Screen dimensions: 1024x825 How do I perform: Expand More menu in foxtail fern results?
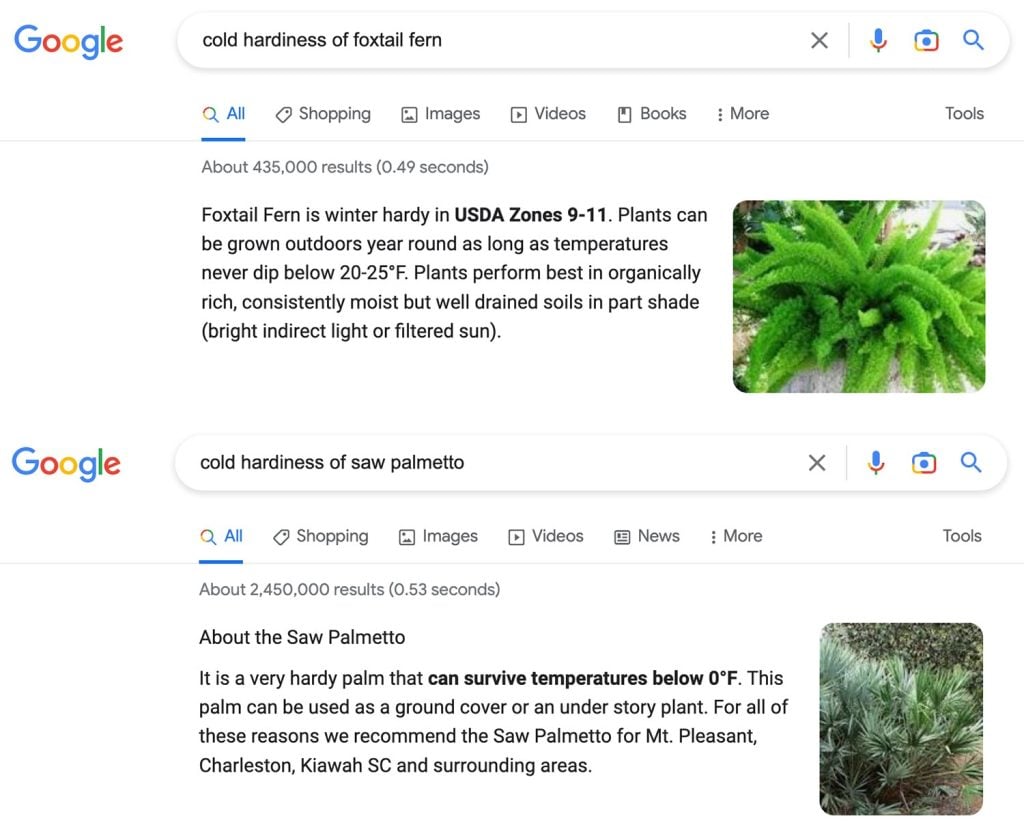743,114
